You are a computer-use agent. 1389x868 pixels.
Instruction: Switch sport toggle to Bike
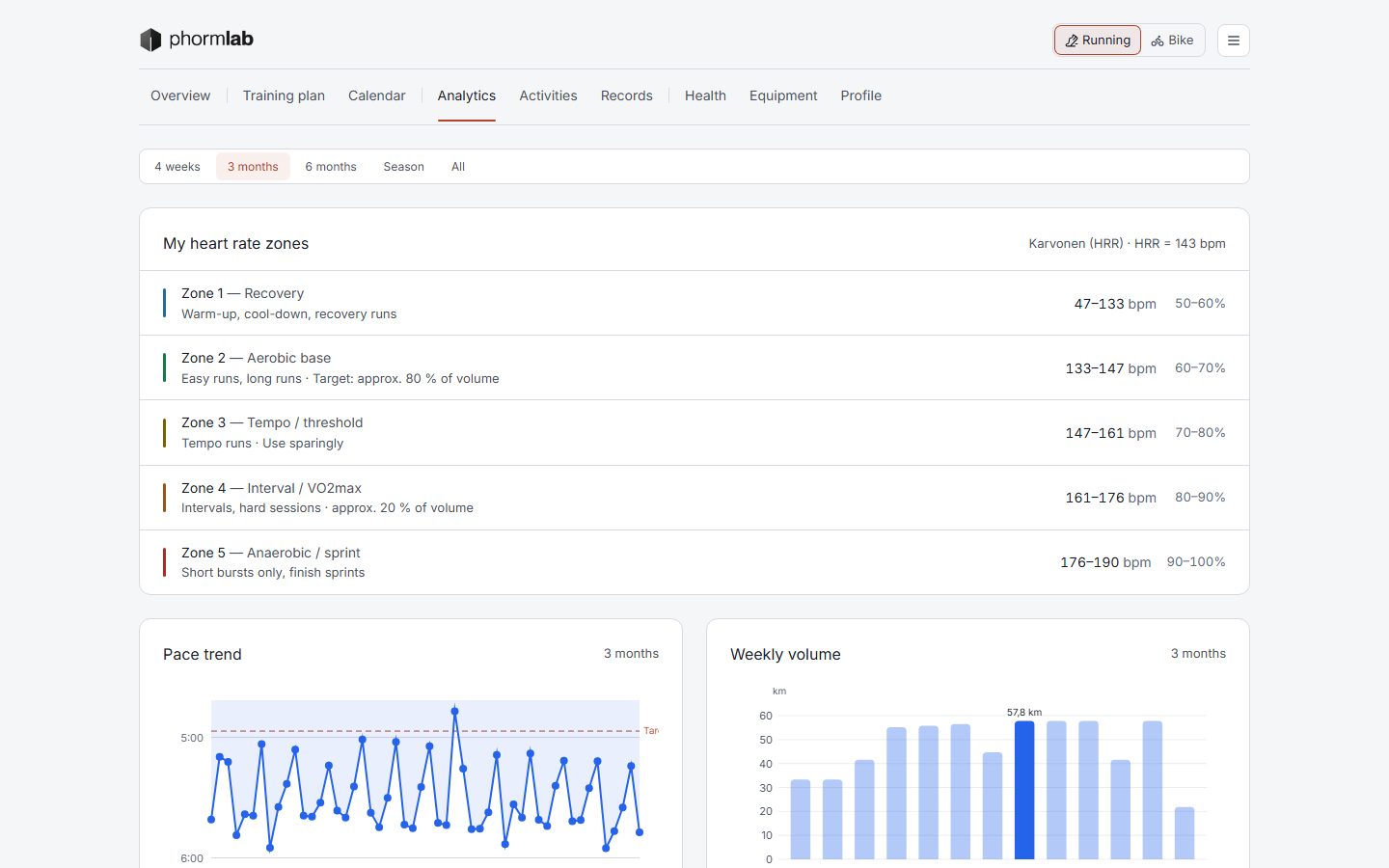point(1172,41)
